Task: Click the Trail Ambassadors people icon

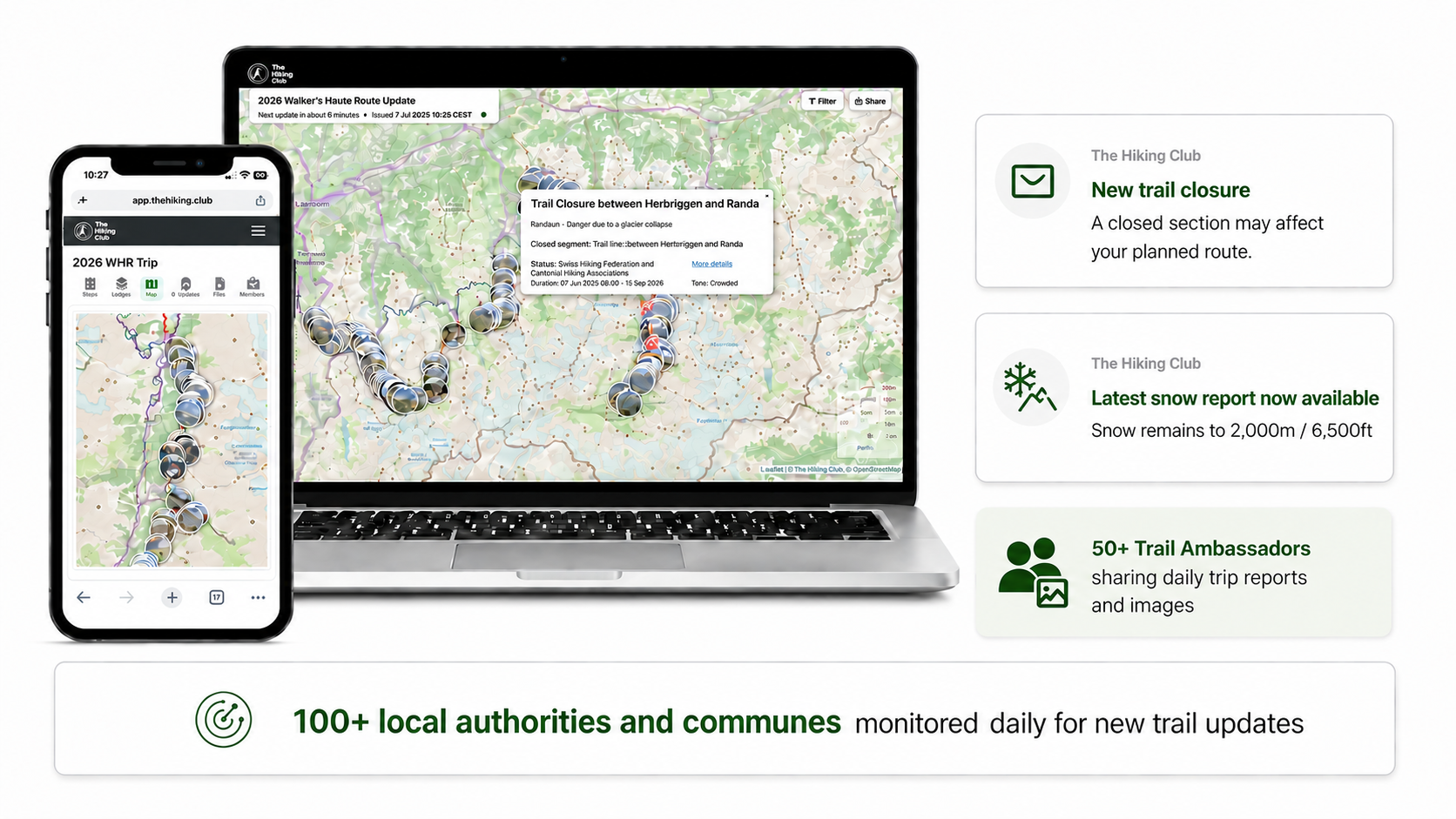Action: pyautogui.click(x=1034, y=573)
